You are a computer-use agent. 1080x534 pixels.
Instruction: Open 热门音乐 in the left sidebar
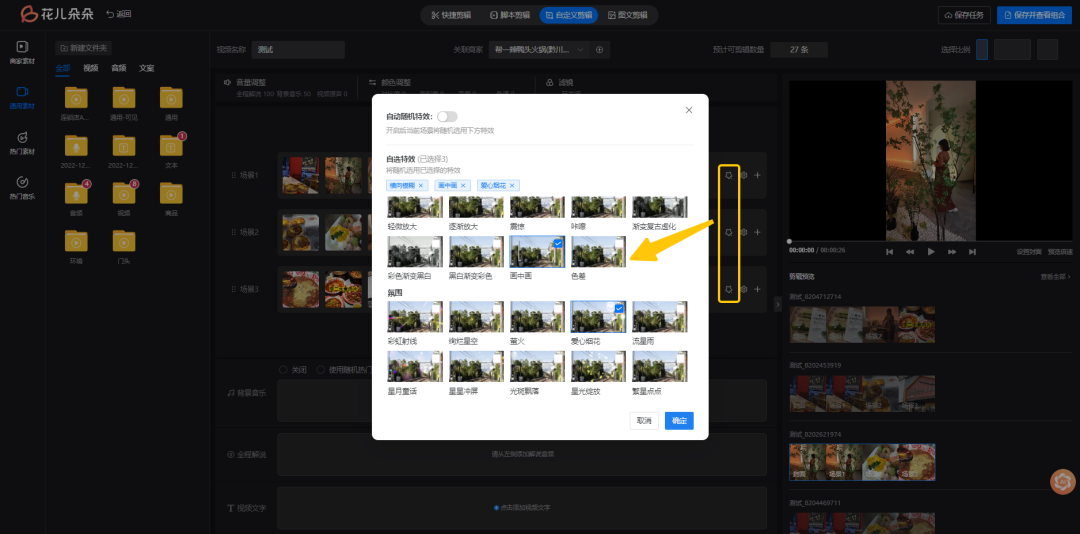click(x=22, y=187)
